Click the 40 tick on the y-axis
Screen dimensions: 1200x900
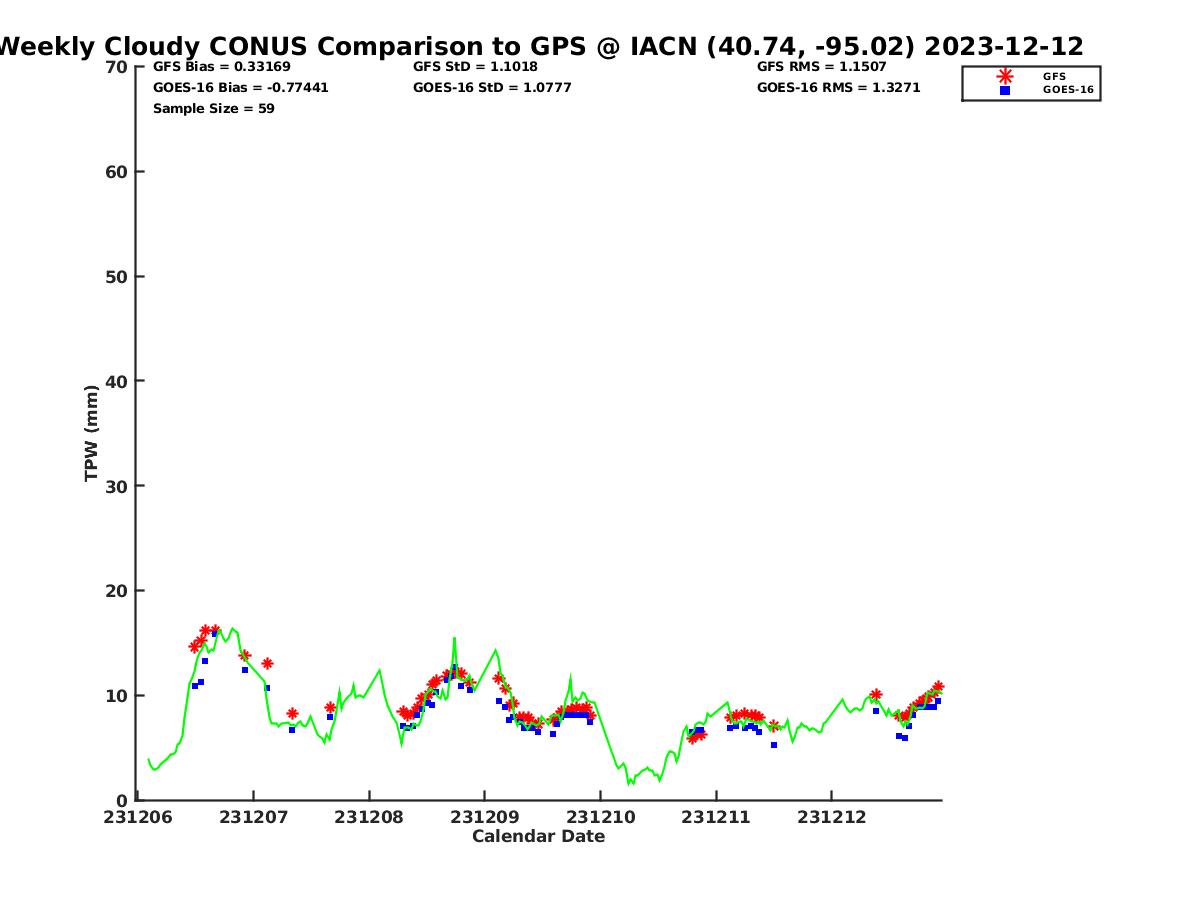[x=116, y=381]
